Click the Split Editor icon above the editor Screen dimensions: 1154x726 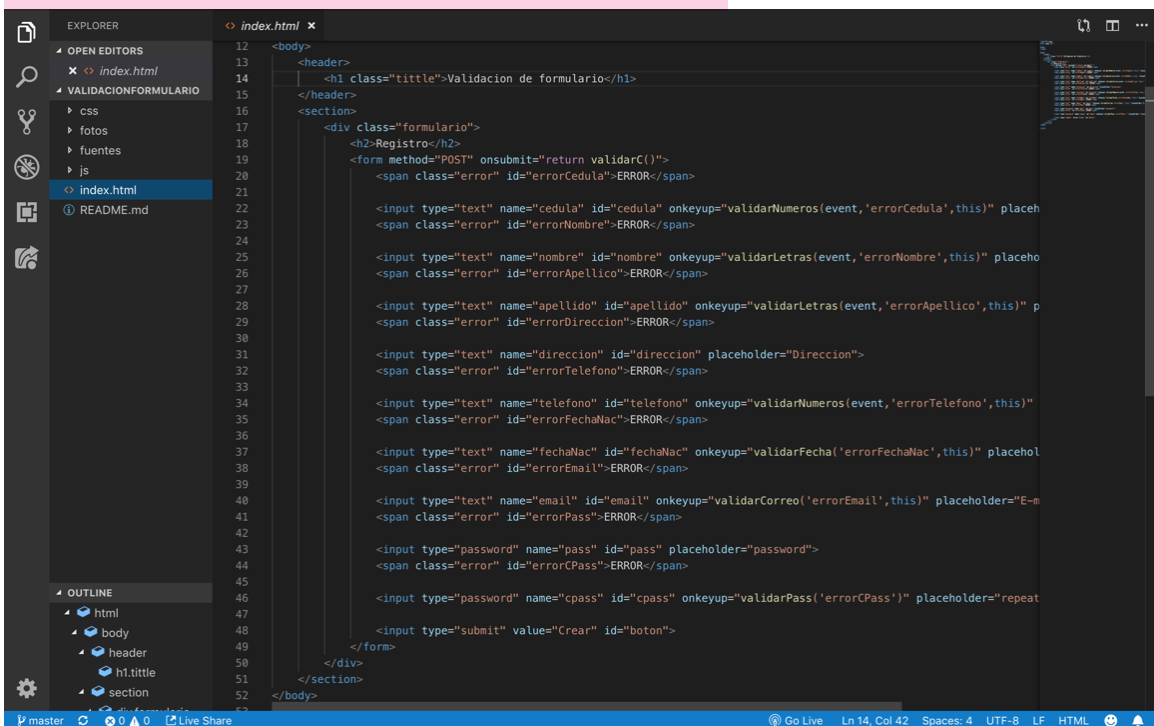click(1112, 26)
